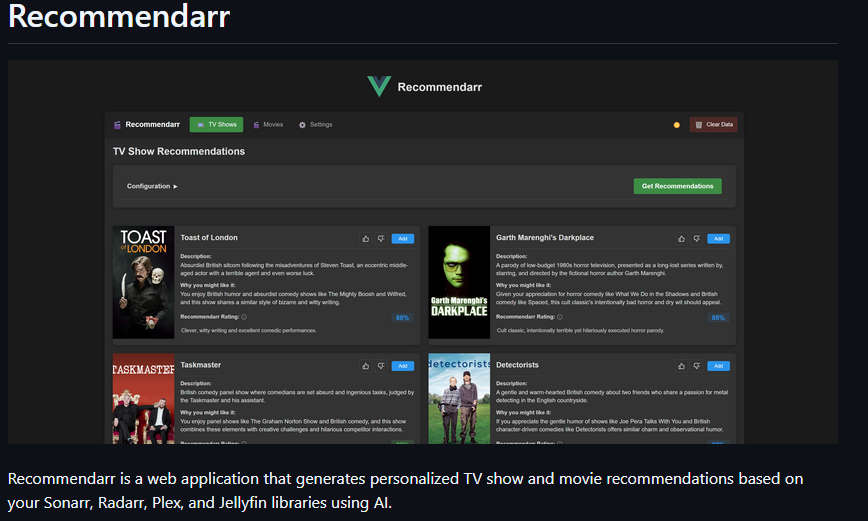Dislike Toast of London with thumbs down
Screen dimensions: 868x521
(381, 239)
